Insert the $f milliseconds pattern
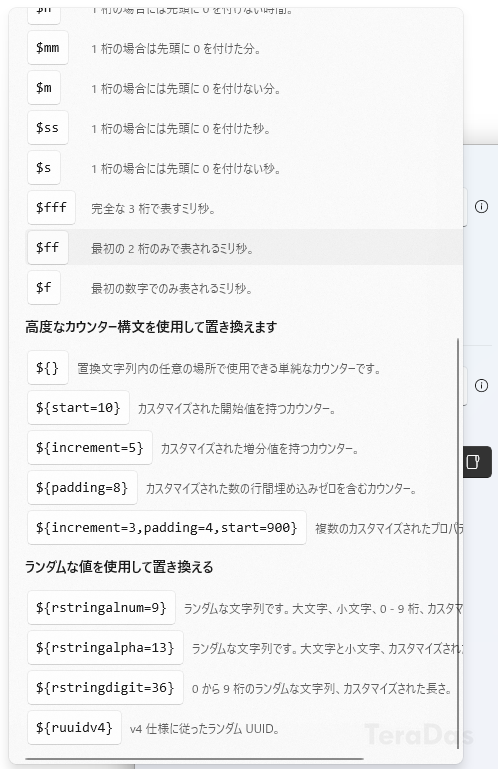 [44, 287]
